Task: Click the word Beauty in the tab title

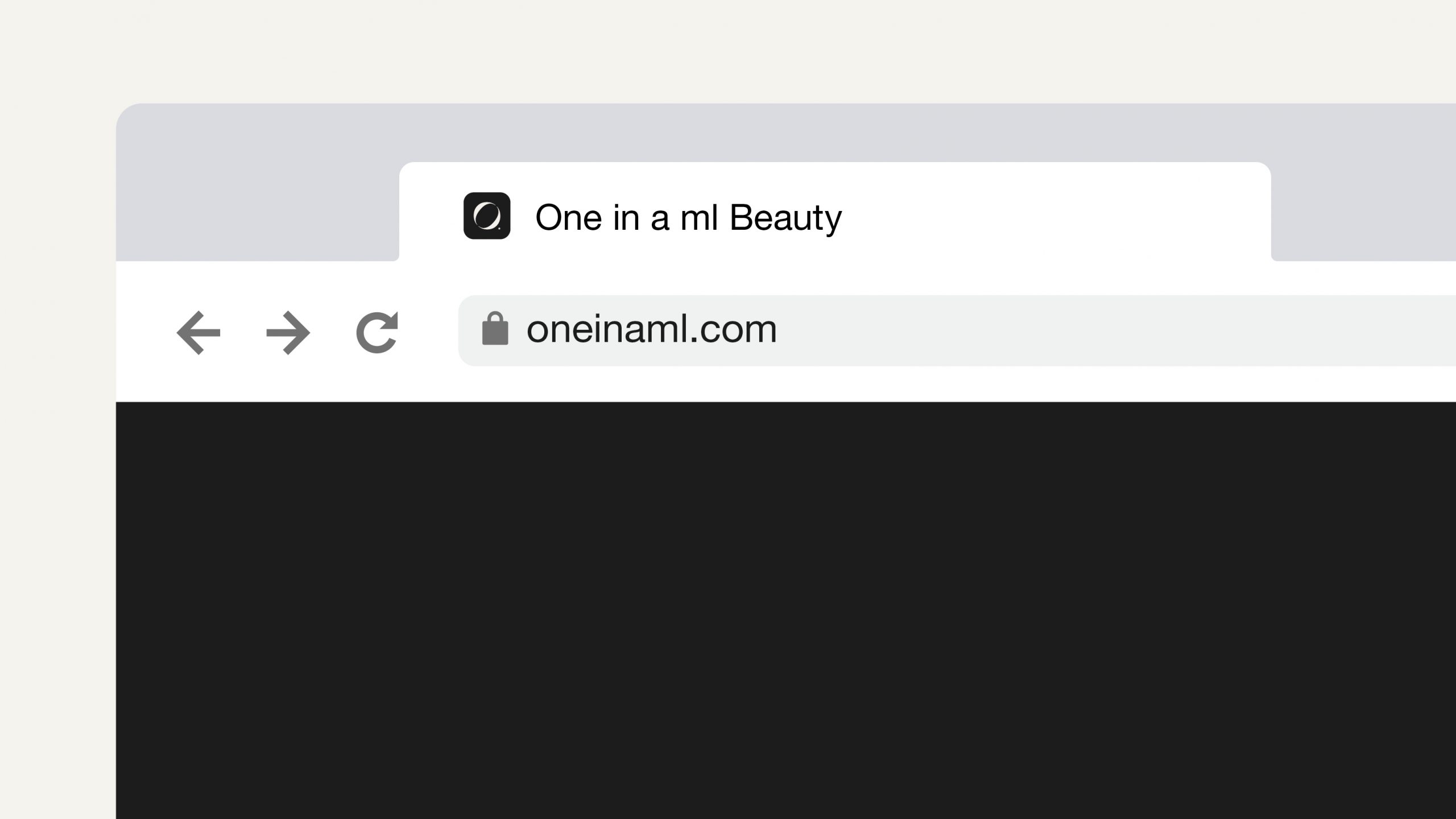Action: pyautogui.click(x=785, y=217)
